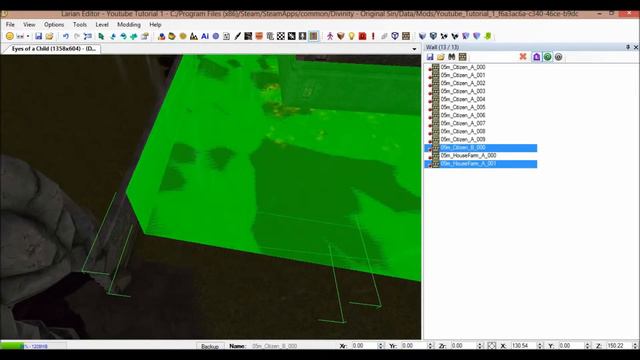Undo the last action
Screen dimensions: 640x360
tap(66, 36)
